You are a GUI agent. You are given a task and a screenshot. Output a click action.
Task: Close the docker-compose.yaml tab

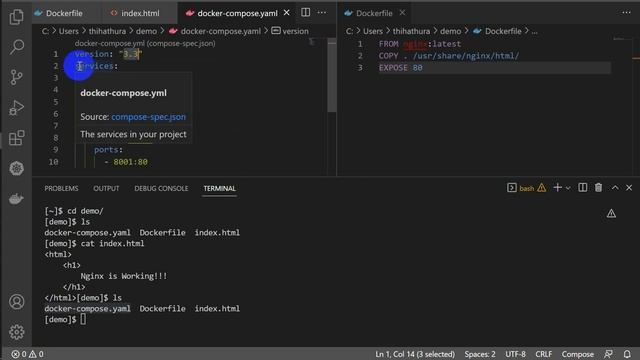pyautogui.click(x=287, y=13)
